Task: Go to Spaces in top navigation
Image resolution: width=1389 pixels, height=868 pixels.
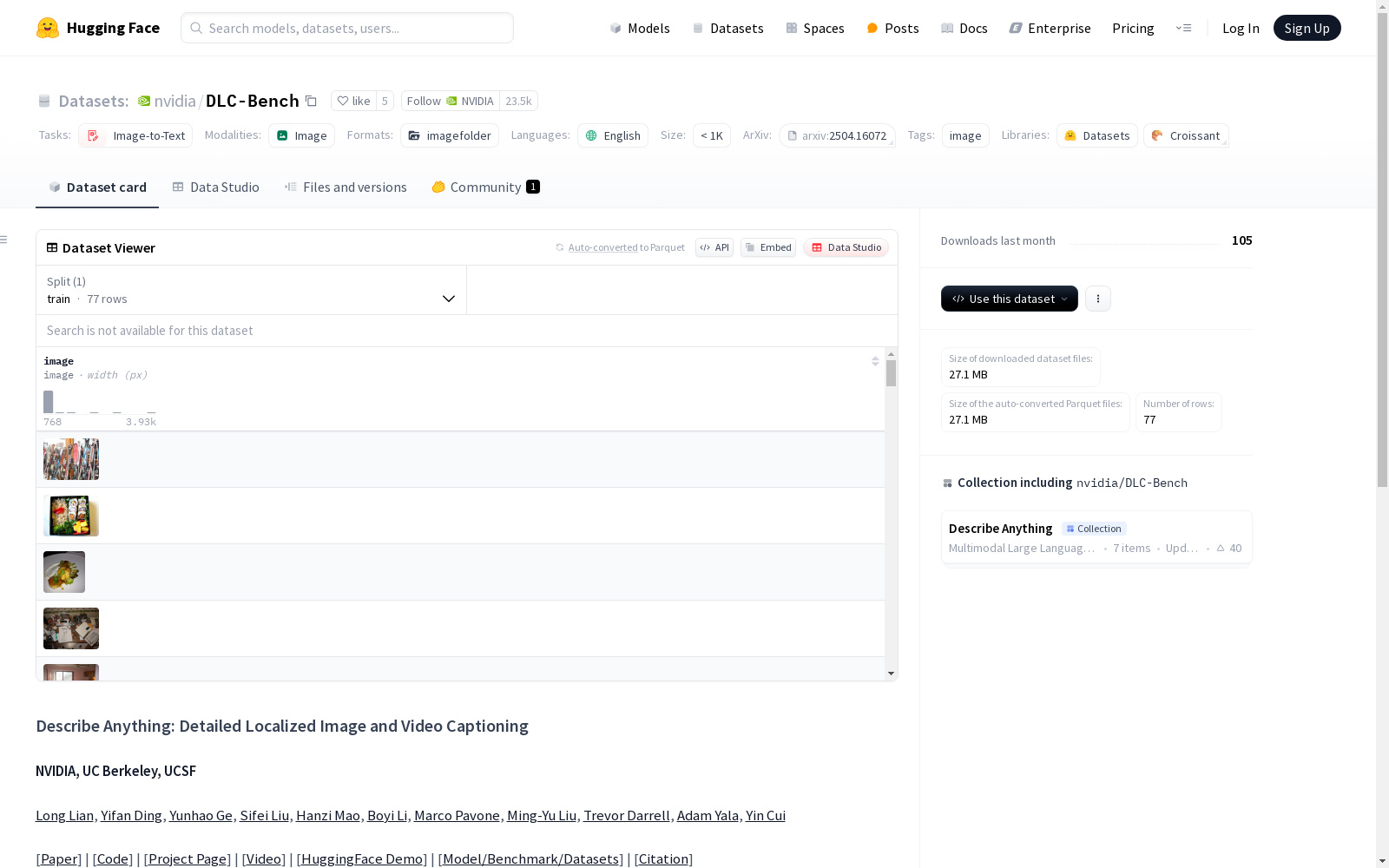Action: click(x=815, y=28)
